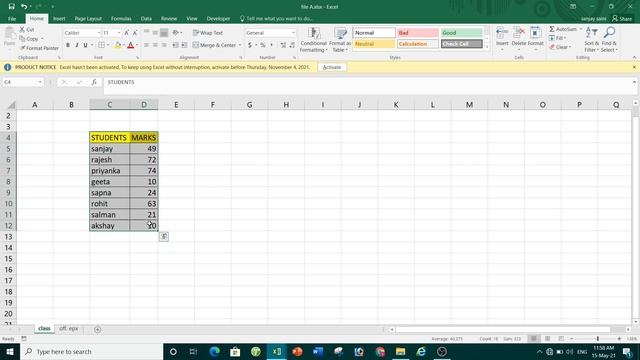This screenshot has height=360, width=640.
Task: Switch to the Data tab
Action: [146, 19]
